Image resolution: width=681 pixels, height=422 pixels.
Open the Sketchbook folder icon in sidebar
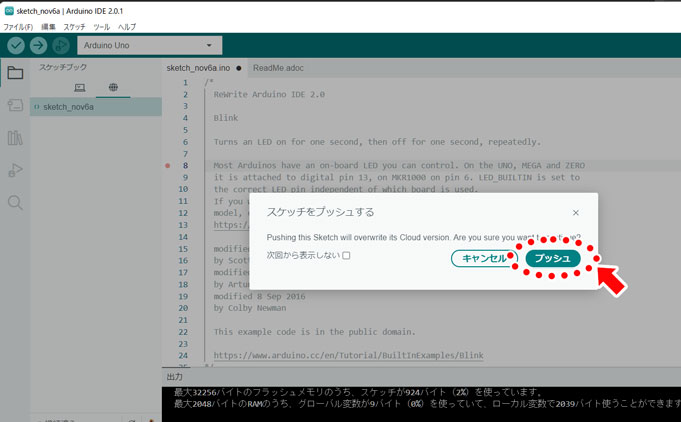[15, 73]
